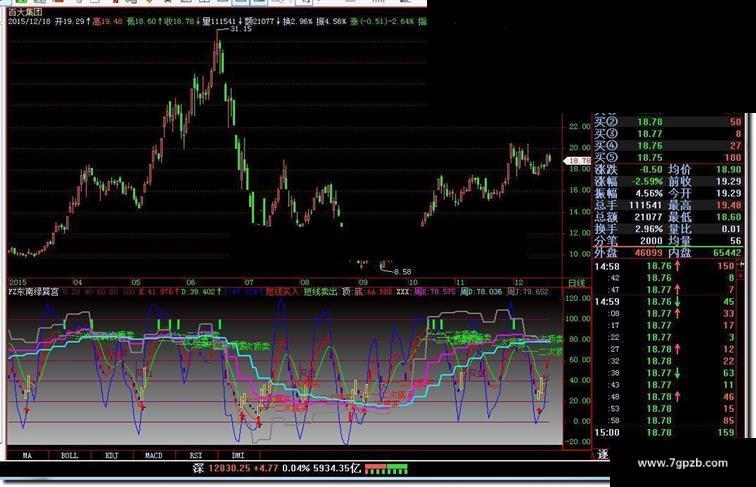Click the 18.78 current price axis tag
Screen dimensions: 756x487
point(578,161)
